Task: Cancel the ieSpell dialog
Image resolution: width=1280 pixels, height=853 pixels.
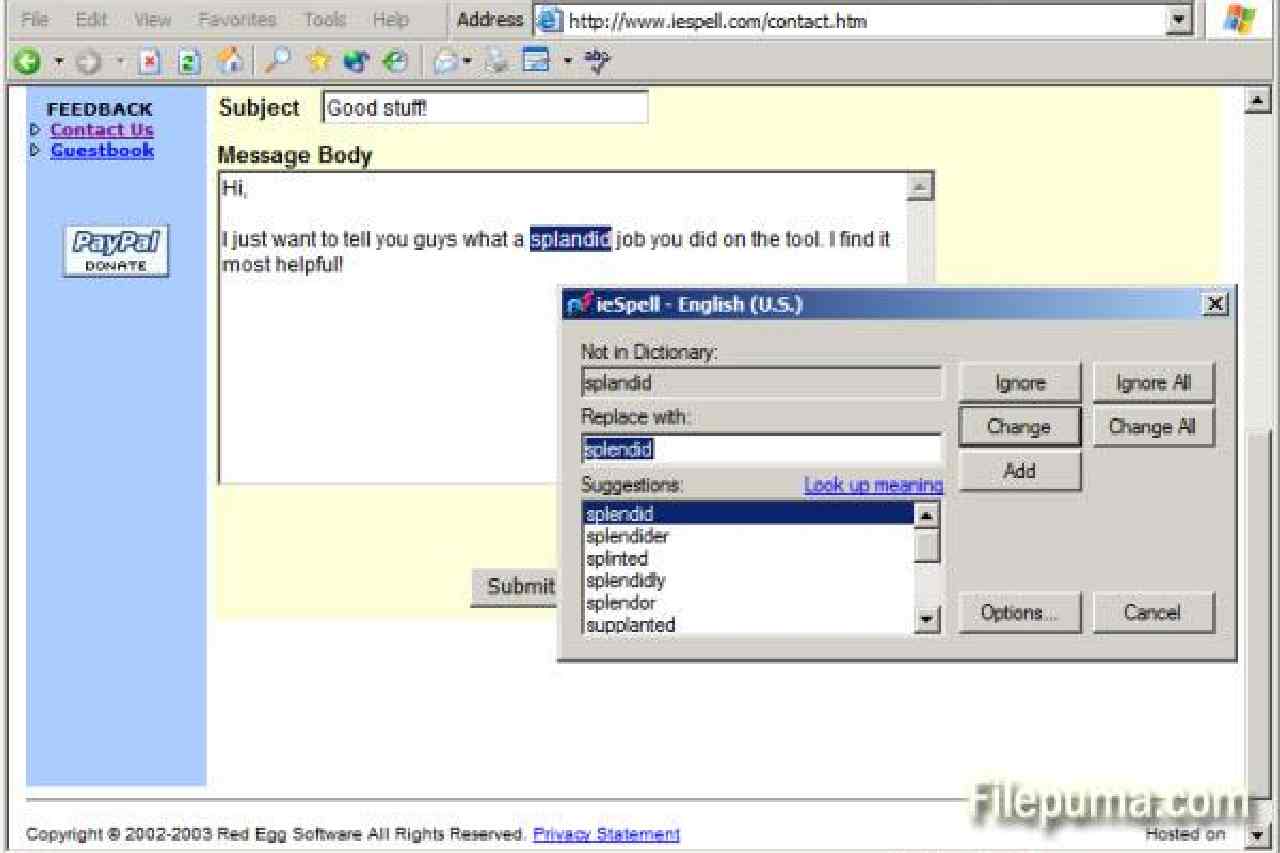Action: (1153, 613)
